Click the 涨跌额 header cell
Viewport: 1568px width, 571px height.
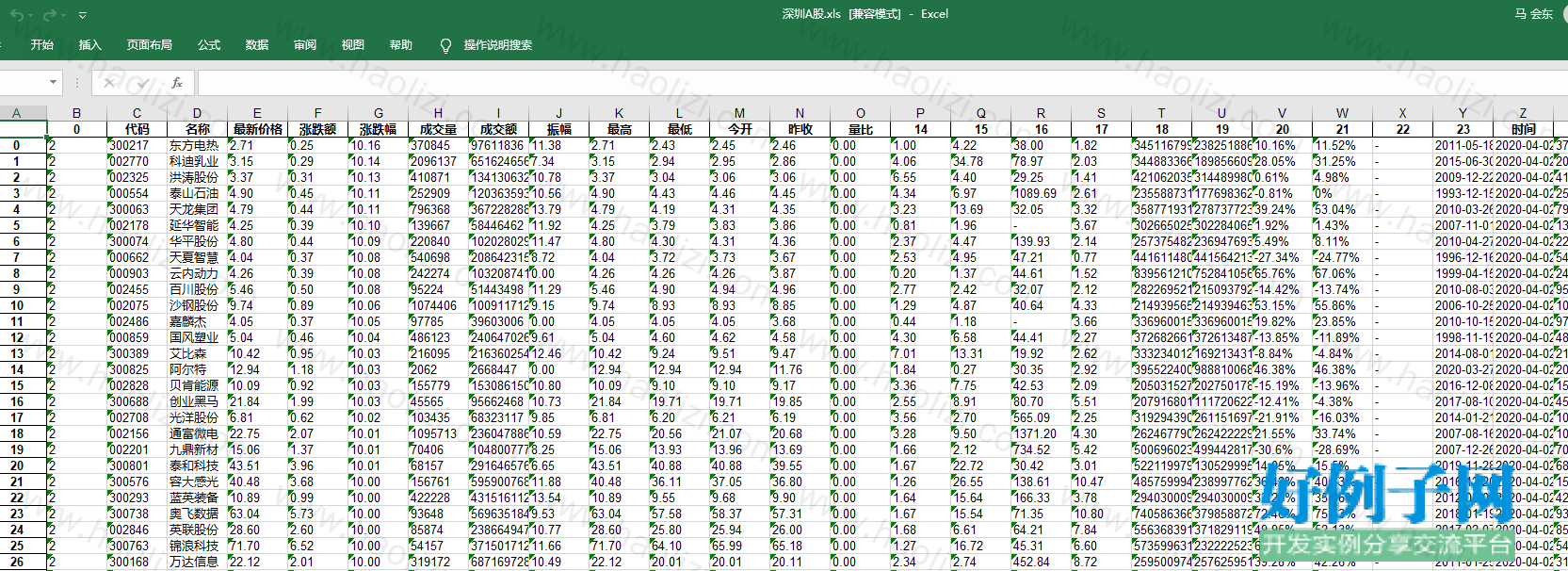click(x=317, y=129)
